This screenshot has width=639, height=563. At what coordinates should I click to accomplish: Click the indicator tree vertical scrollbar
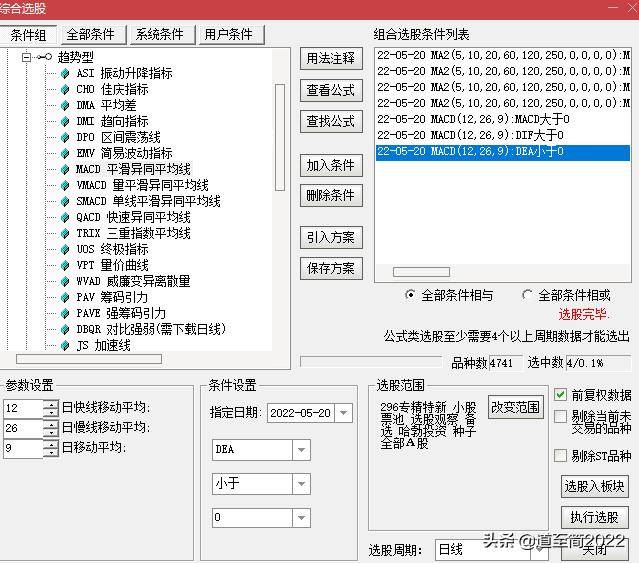(x=280, y=137)
